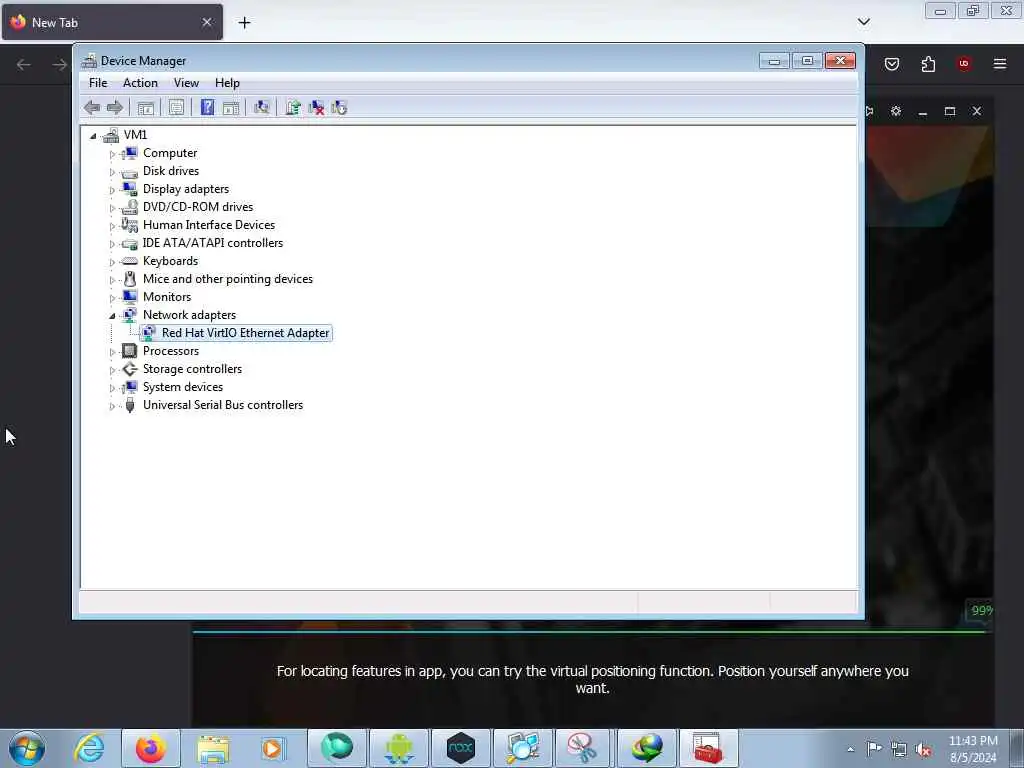Click the uBlock Origin extension icon
The image size is (1024, 768).
tap(964, 64)
